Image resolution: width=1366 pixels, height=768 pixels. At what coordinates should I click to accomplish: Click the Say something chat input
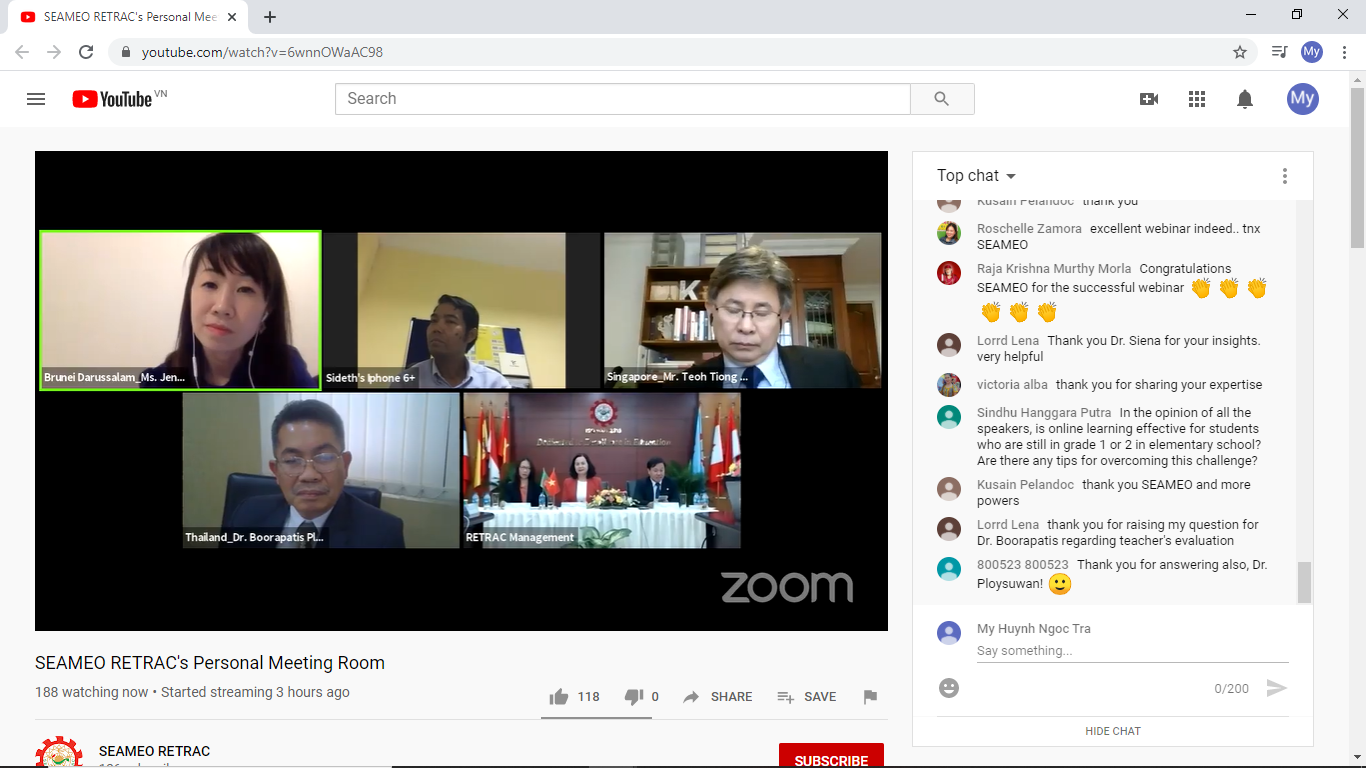tap(1132, 651)
